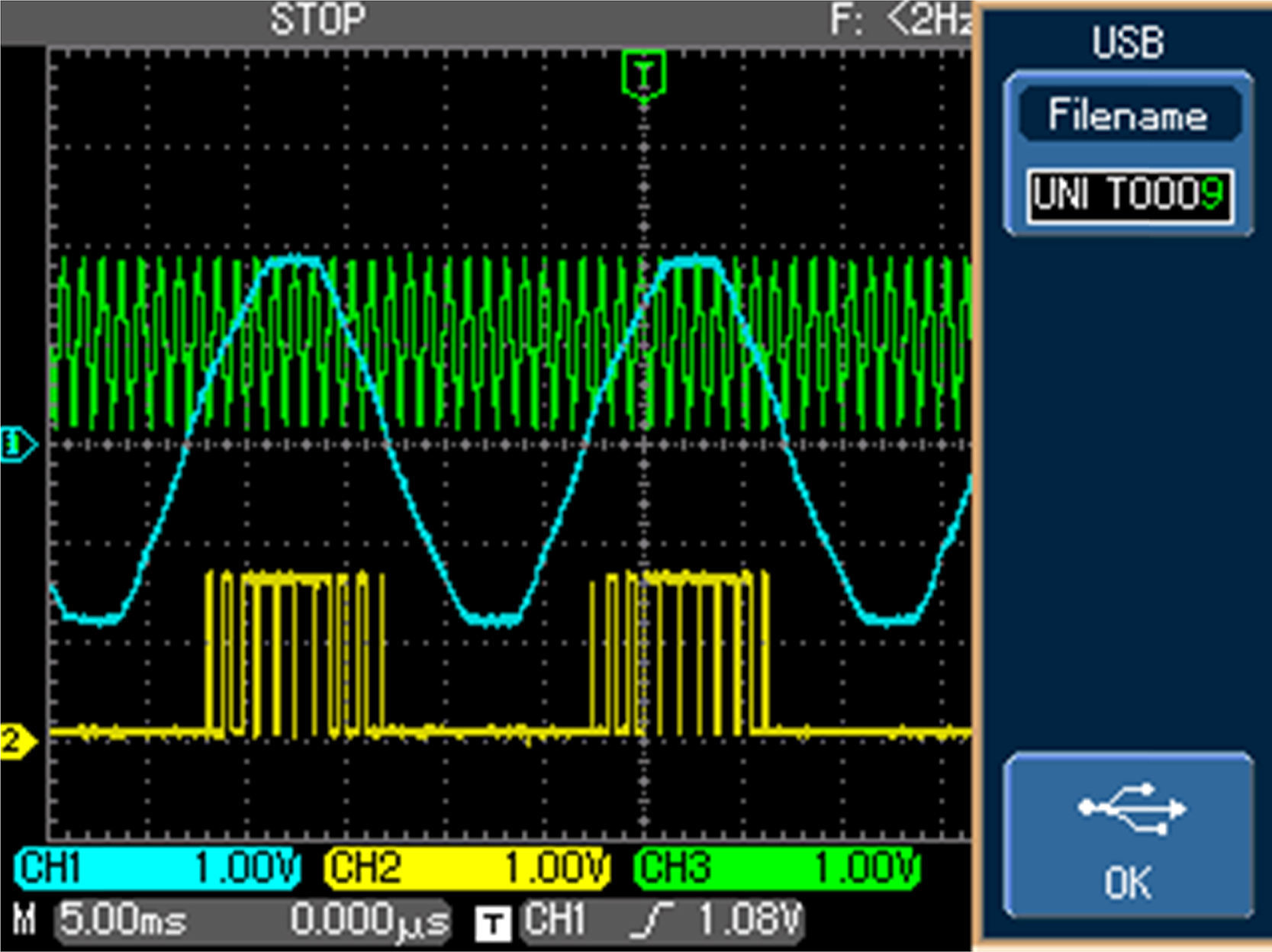Toggle the CH3 1.00V channel label
The width and height of the screenshot is (1272, 952).
coord(778,869)
